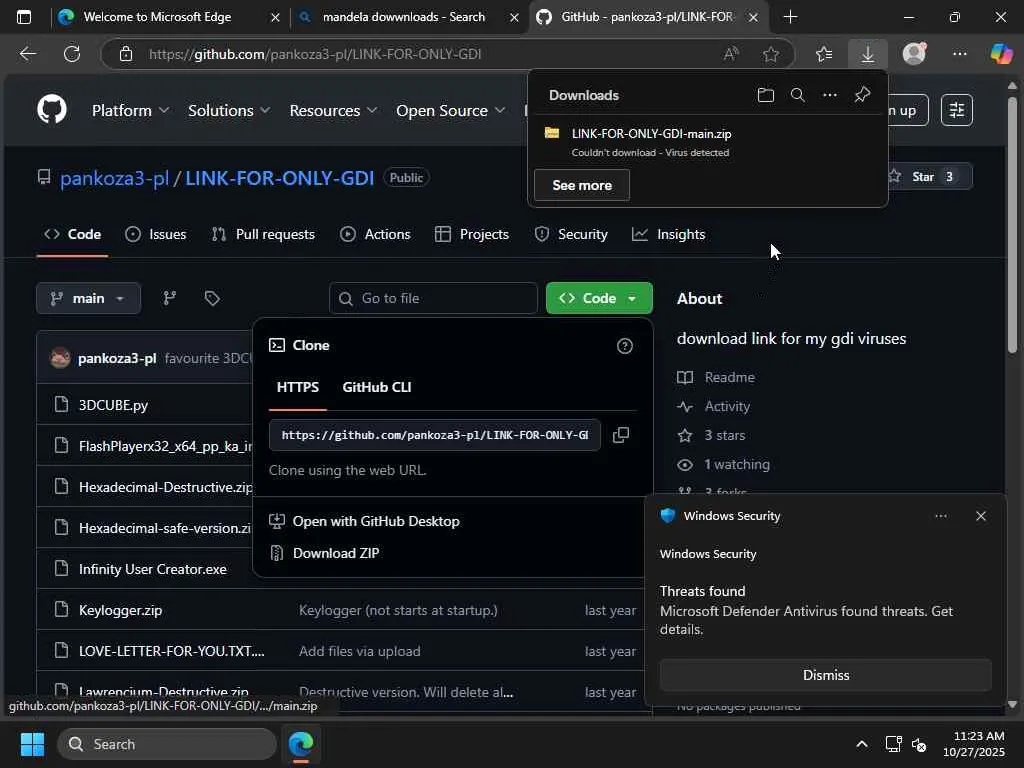Show hidden system tray icons
The height and width of the screenshot is (768, 1024).
[861, 744]
